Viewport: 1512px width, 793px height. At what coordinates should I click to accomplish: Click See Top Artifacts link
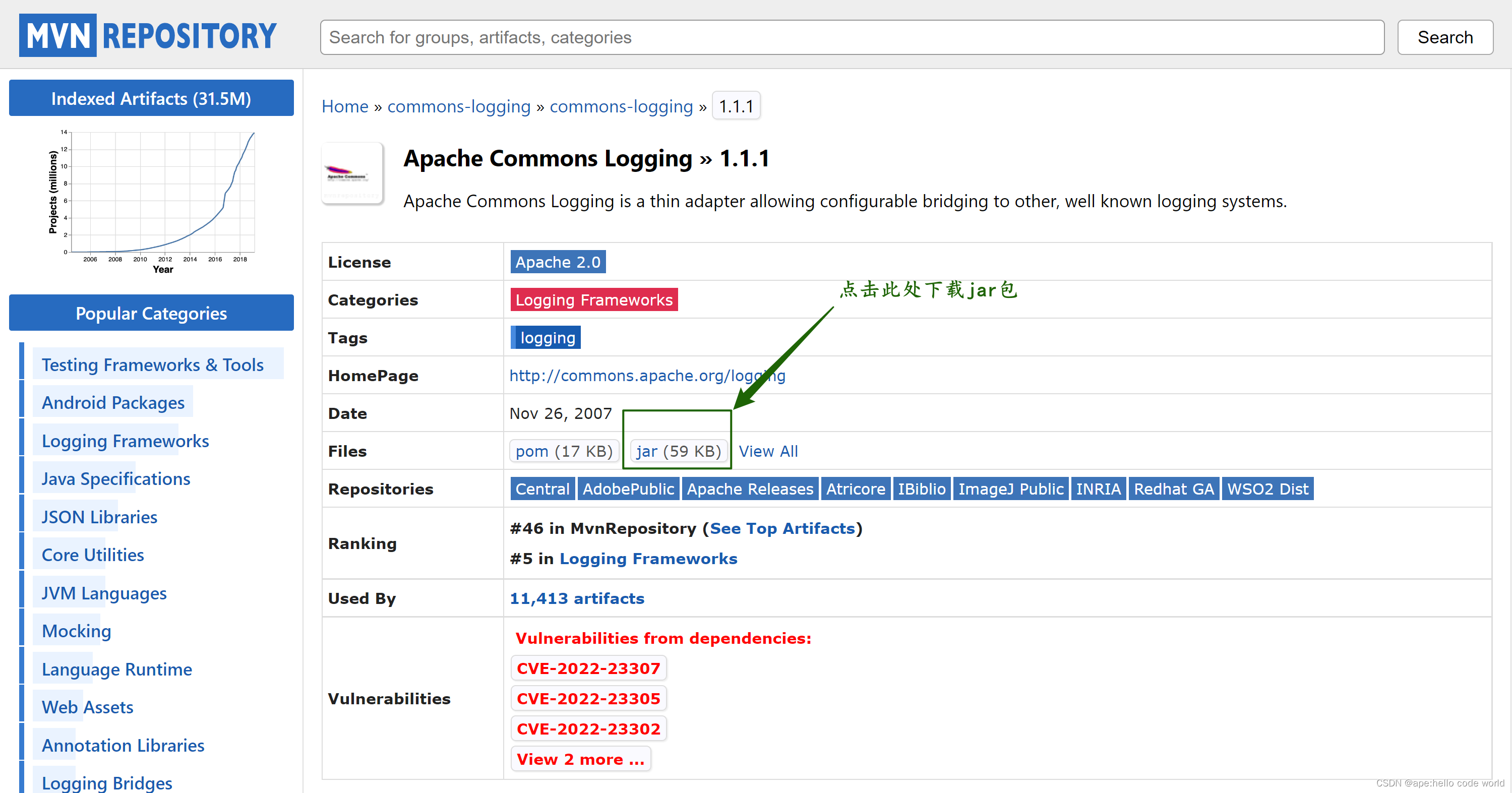(782, 529)
